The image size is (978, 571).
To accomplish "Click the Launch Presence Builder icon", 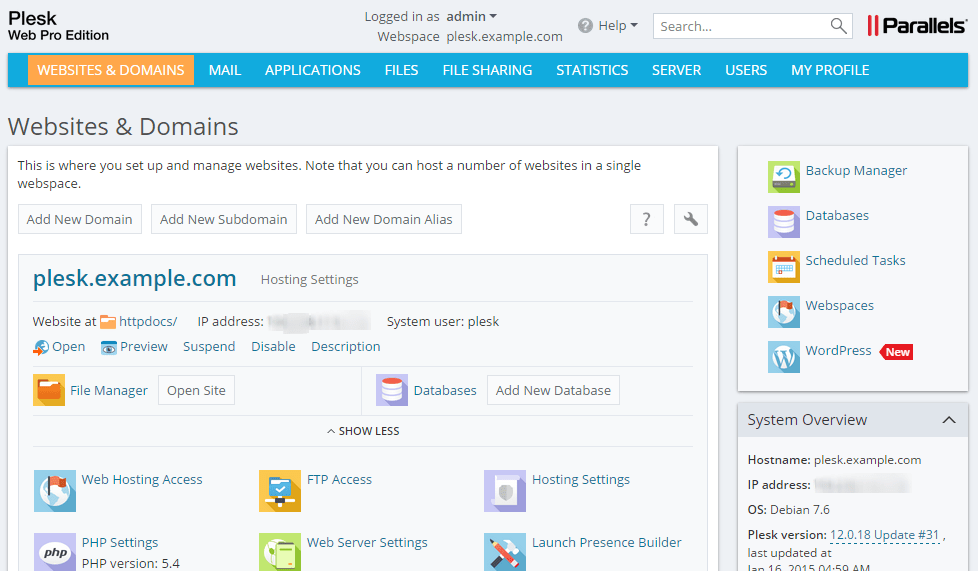I will (505, 552).
